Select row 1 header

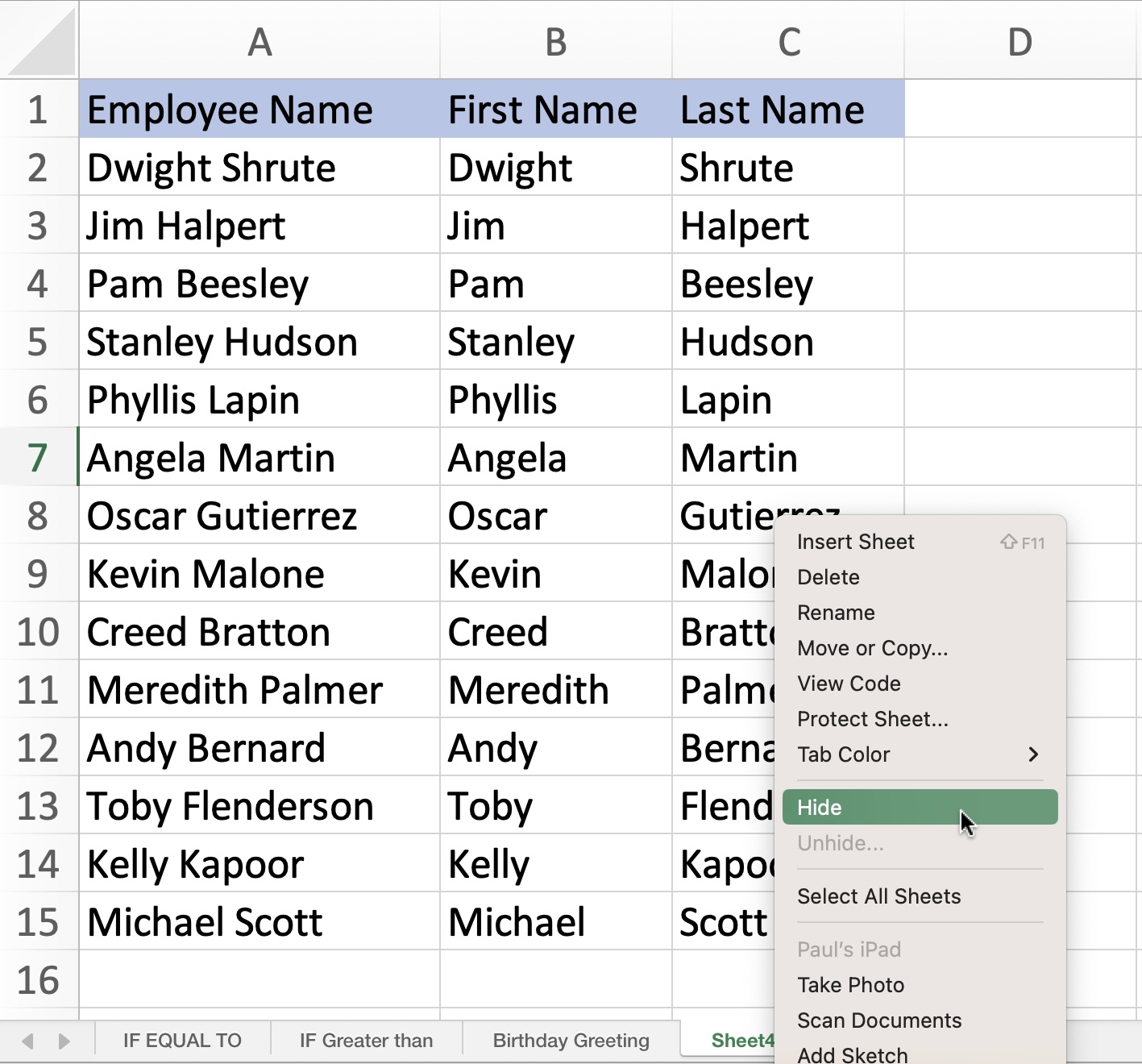(x=38, y=109)
